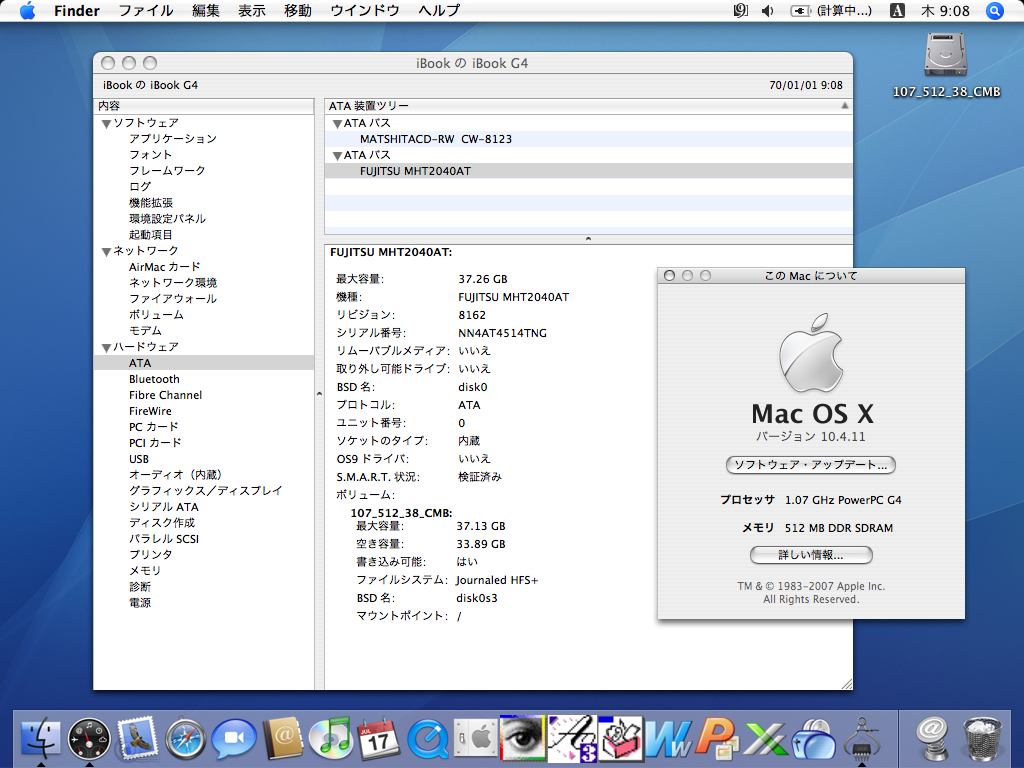The image size is (1024, 768).
Task: Open the Address Book Dock icon
Action: pyautogui.click(x=282, y=739)
